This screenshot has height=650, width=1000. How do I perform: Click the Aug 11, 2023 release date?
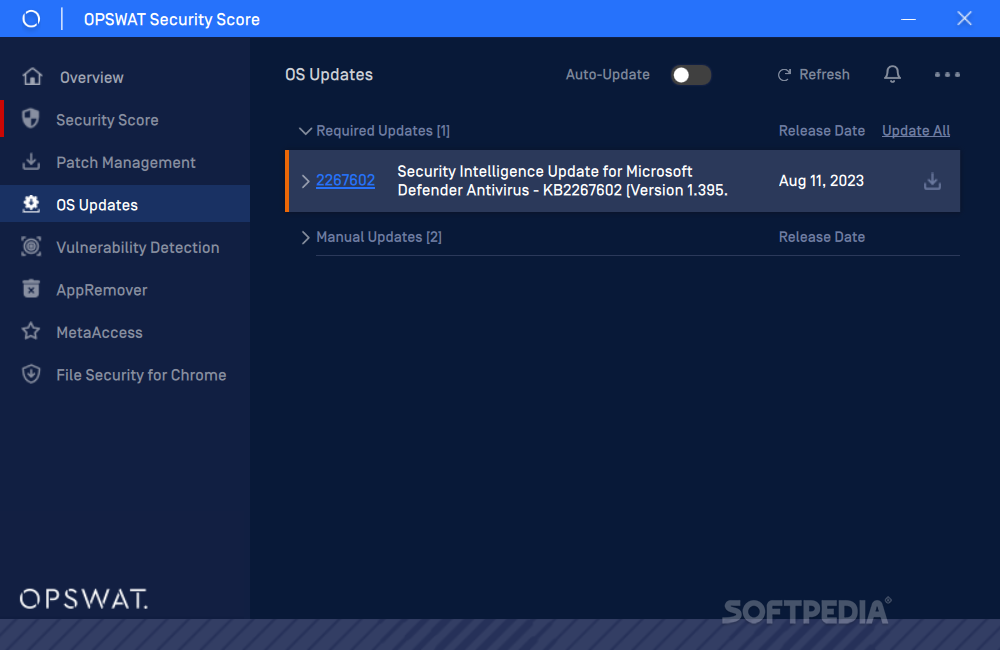tap(821, 181)
